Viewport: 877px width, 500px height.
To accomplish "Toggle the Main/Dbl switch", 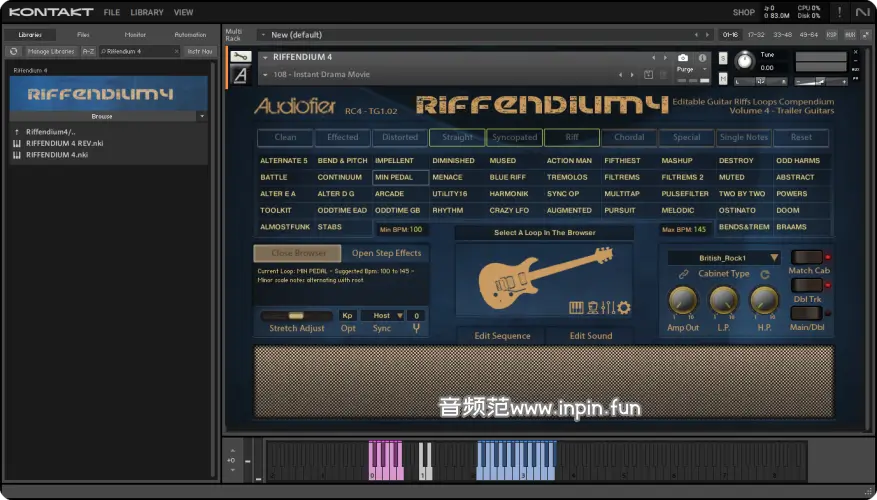I will click(806, 313).
